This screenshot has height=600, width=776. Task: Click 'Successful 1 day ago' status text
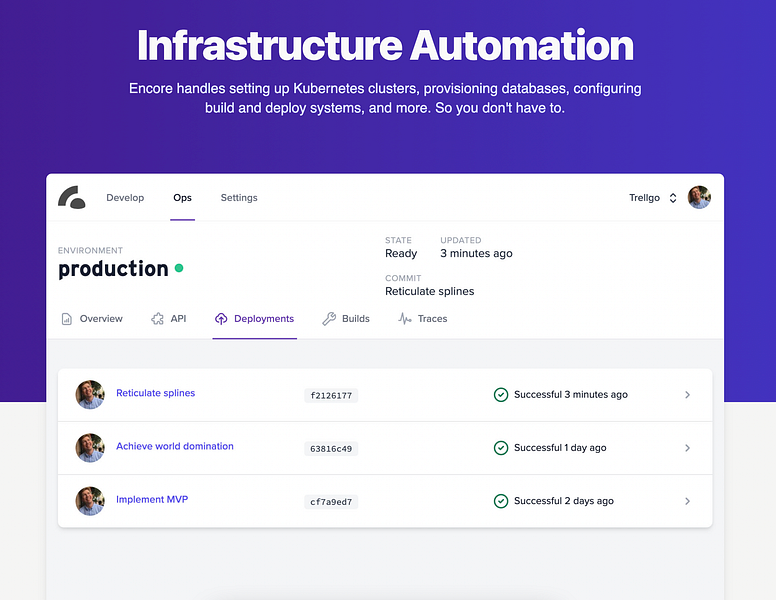(560, 448)
